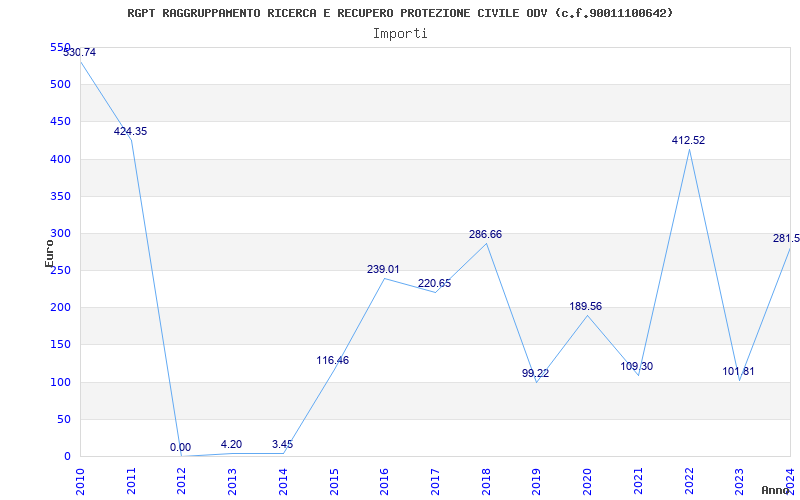Click the 99.22 data label
Image resolution: width=800 pixels, height=500 pixels.
[x=535, y=373]
